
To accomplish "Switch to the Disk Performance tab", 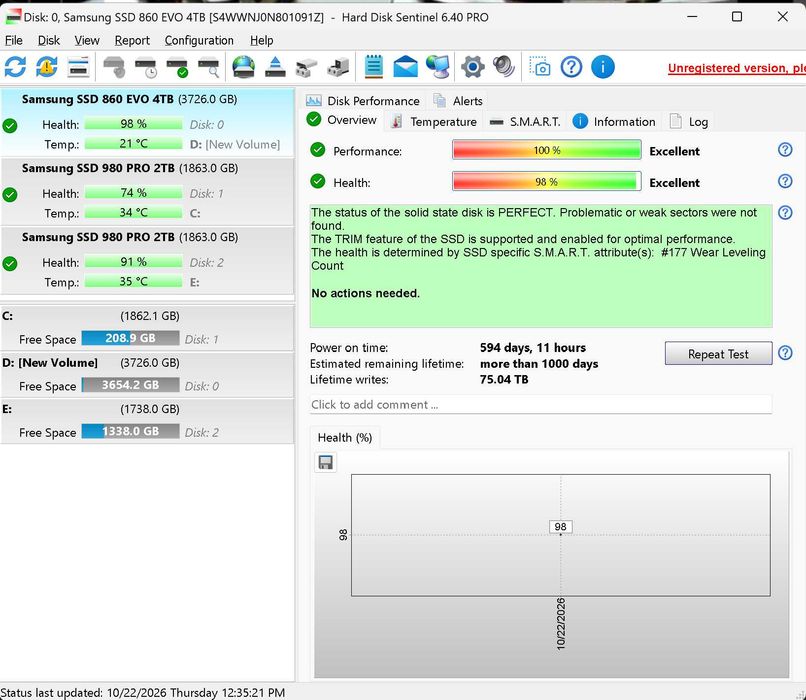I will pos(363,101).
